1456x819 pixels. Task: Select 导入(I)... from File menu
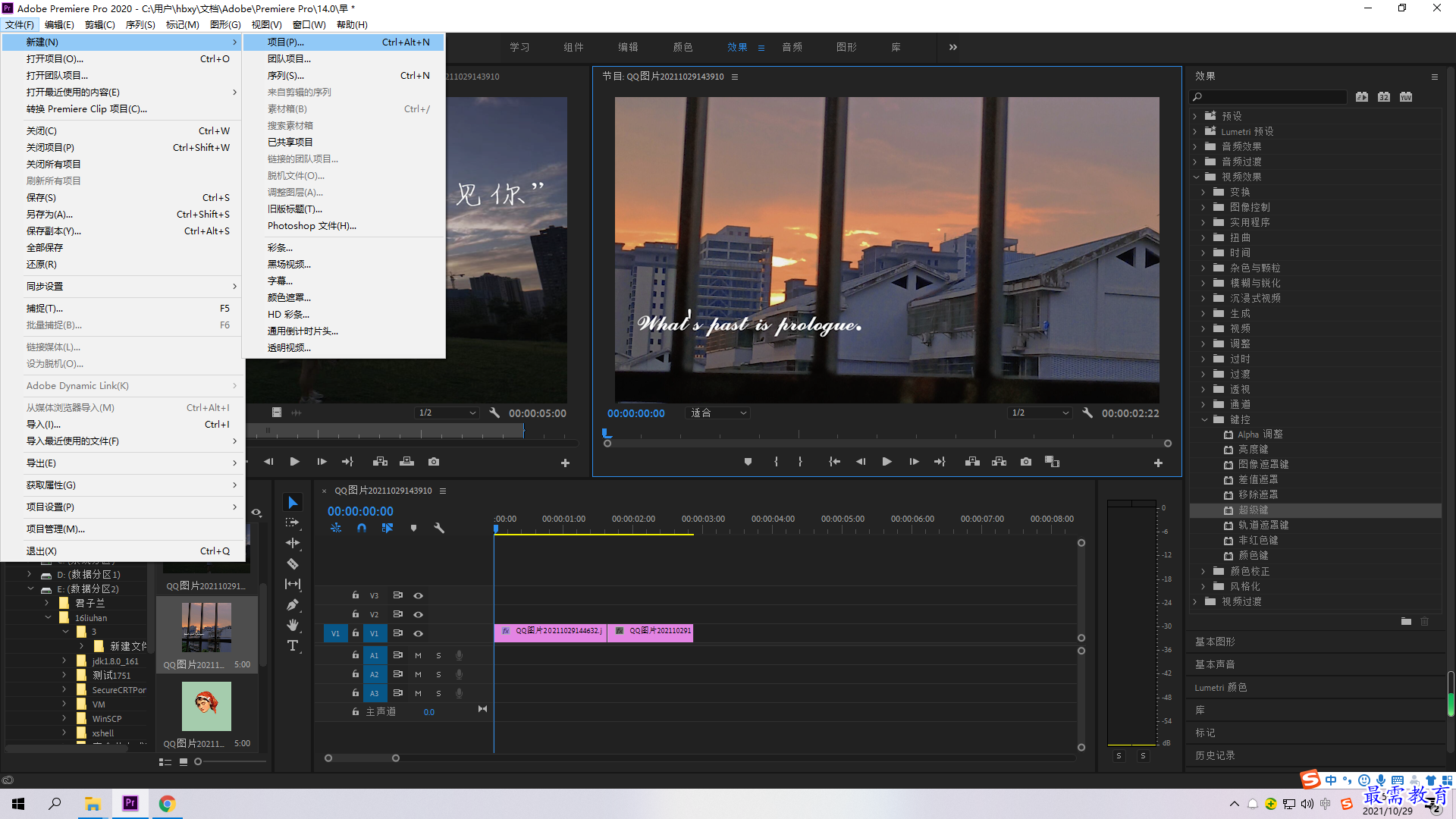(123, 425)
